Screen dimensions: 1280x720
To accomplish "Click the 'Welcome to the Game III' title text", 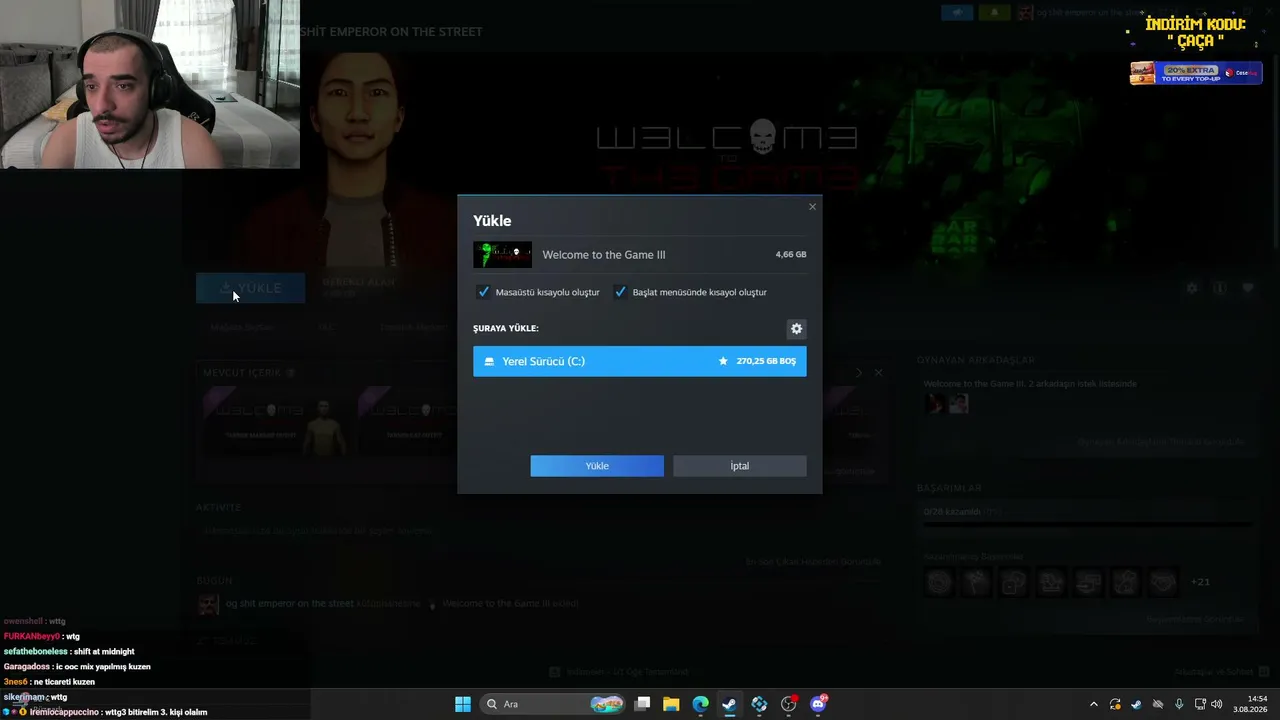I will 603,255.
